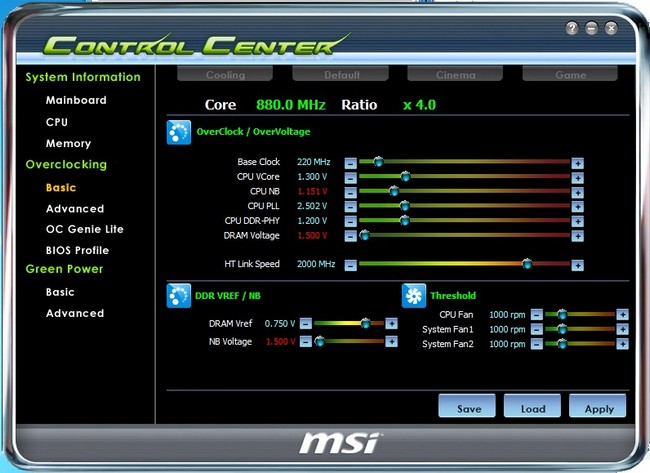Increase DRAM Voltage with plus button
The image size is (650, 473).
[577, 236]
